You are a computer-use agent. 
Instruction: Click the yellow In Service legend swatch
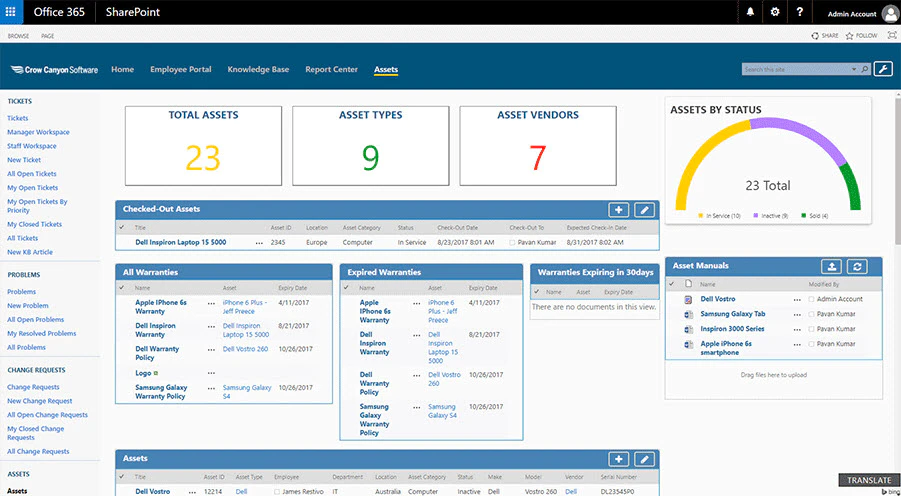700,216
